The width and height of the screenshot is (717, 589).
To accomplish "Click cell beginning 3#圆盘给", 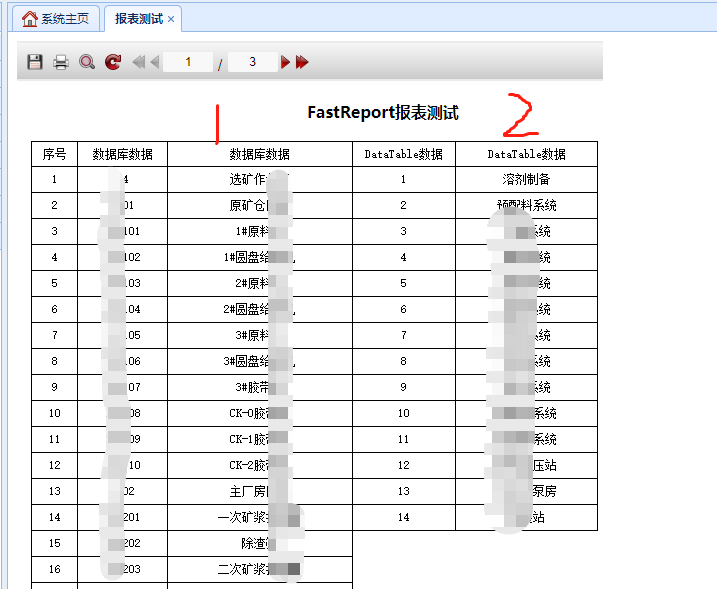I will [260, 361].
